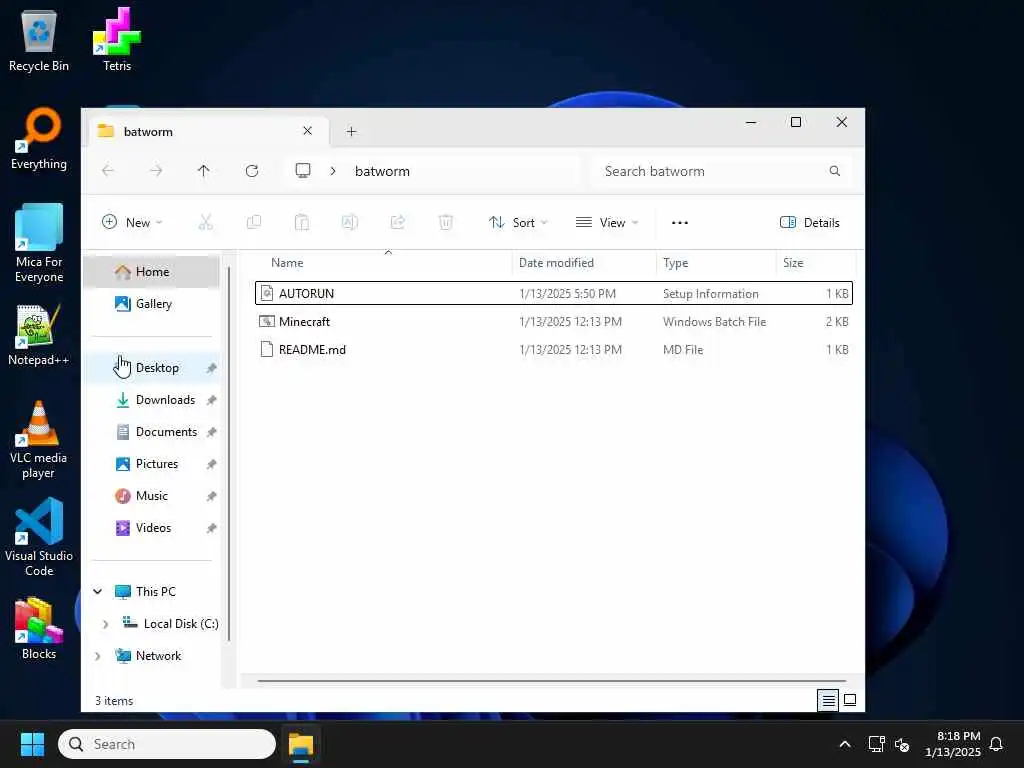1024x768 pixels.
Task: Select This PC in navigation pane
Action: [155, 592]
